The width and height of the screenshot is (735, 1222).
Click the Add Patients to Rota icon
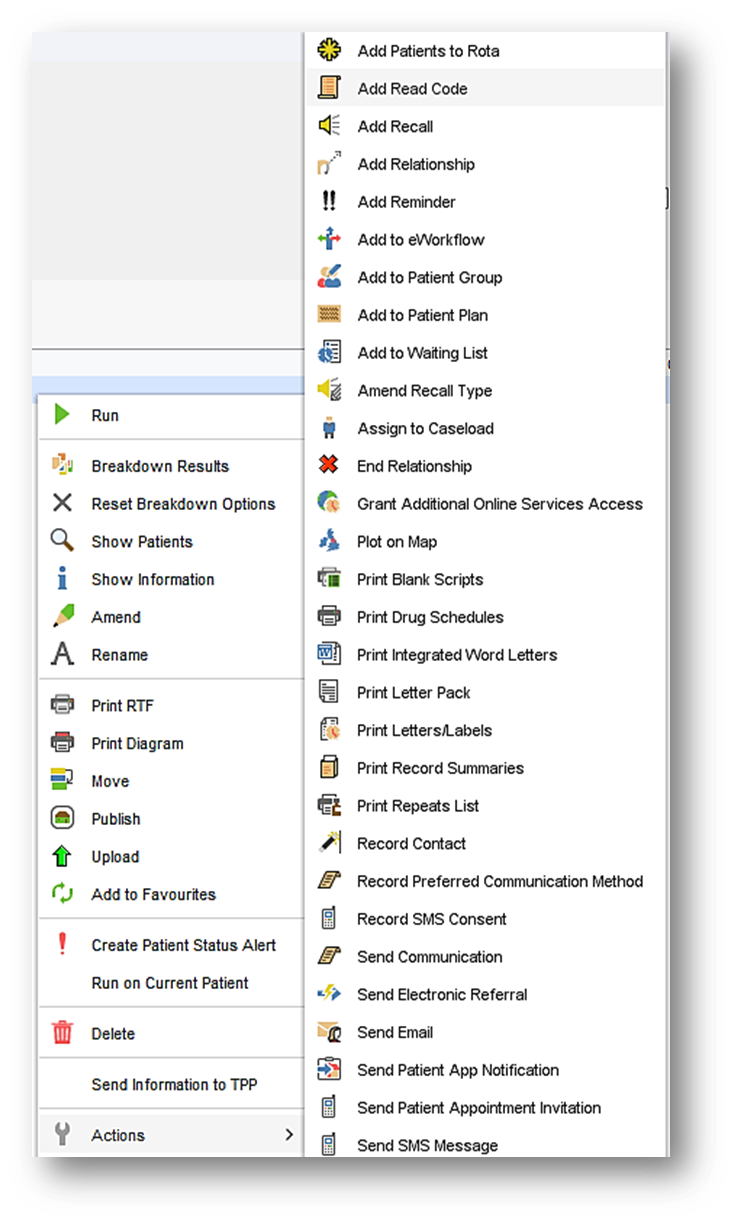(329, 50)
